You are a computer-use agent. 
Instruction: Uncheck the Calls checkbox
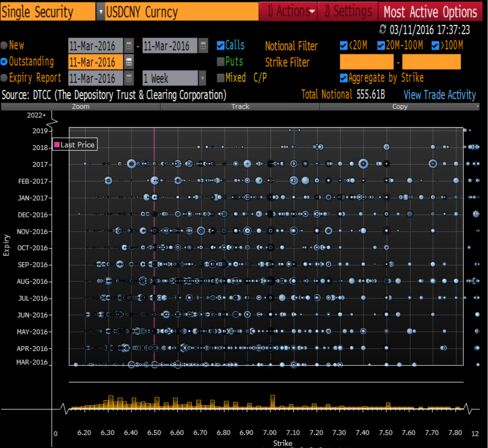tap(220, 45)
